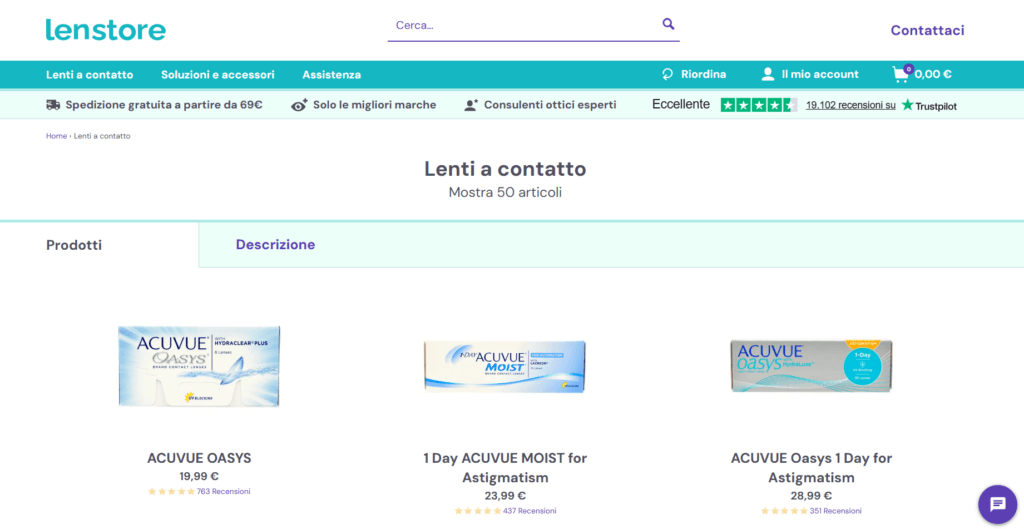Click the cart total 0,00 €

pos(933,74)
